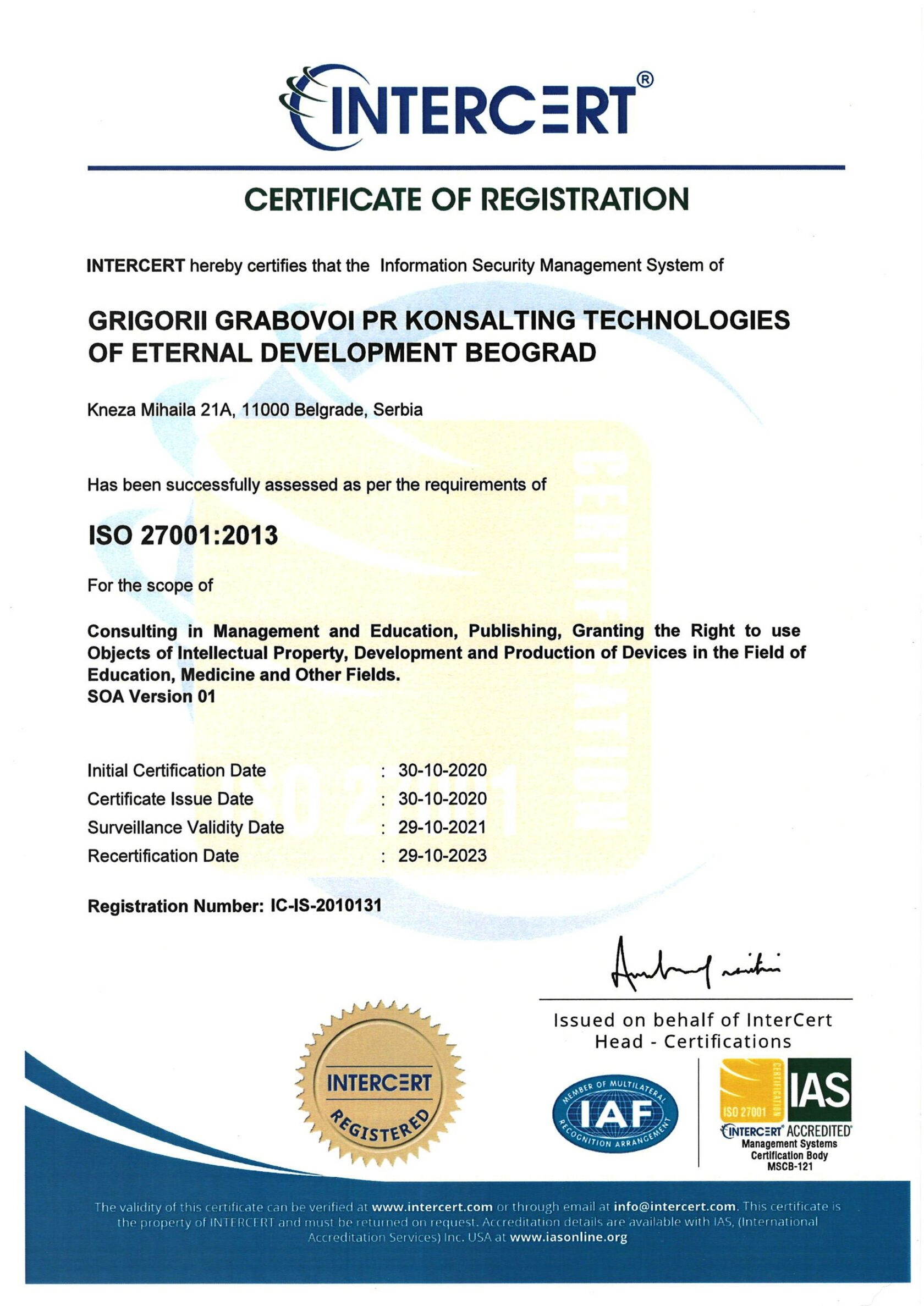Click the 'CERTIFICATE OF REGISTRATION' heading
The height and width of the screenshot is (1306, 924).
click(466, 199)
